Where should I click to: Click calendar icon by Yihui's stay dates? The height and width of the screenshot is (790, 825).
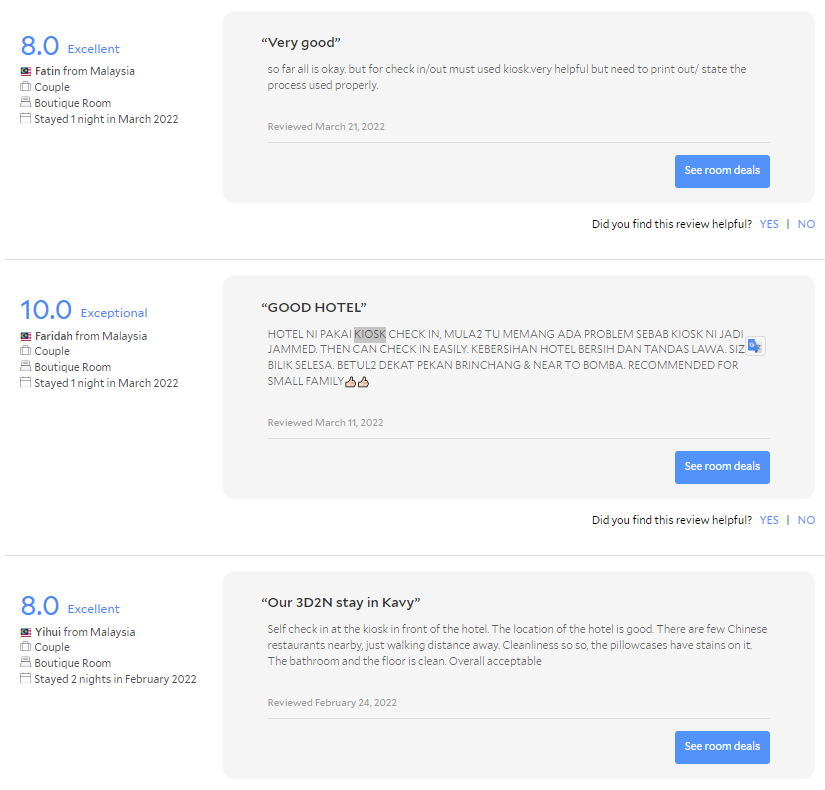click(x=26, y=679)
